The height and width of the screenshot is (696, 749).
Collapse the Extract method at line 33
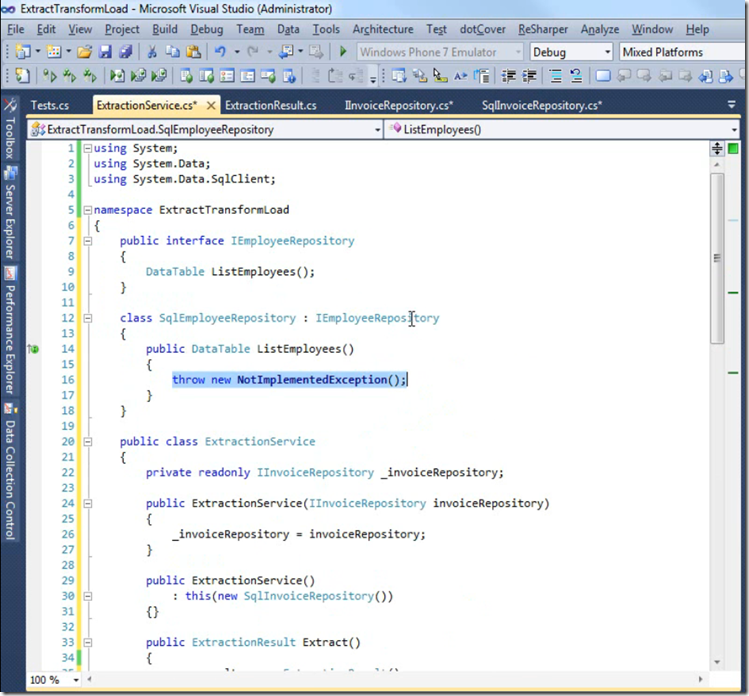[x=87, y=642]
